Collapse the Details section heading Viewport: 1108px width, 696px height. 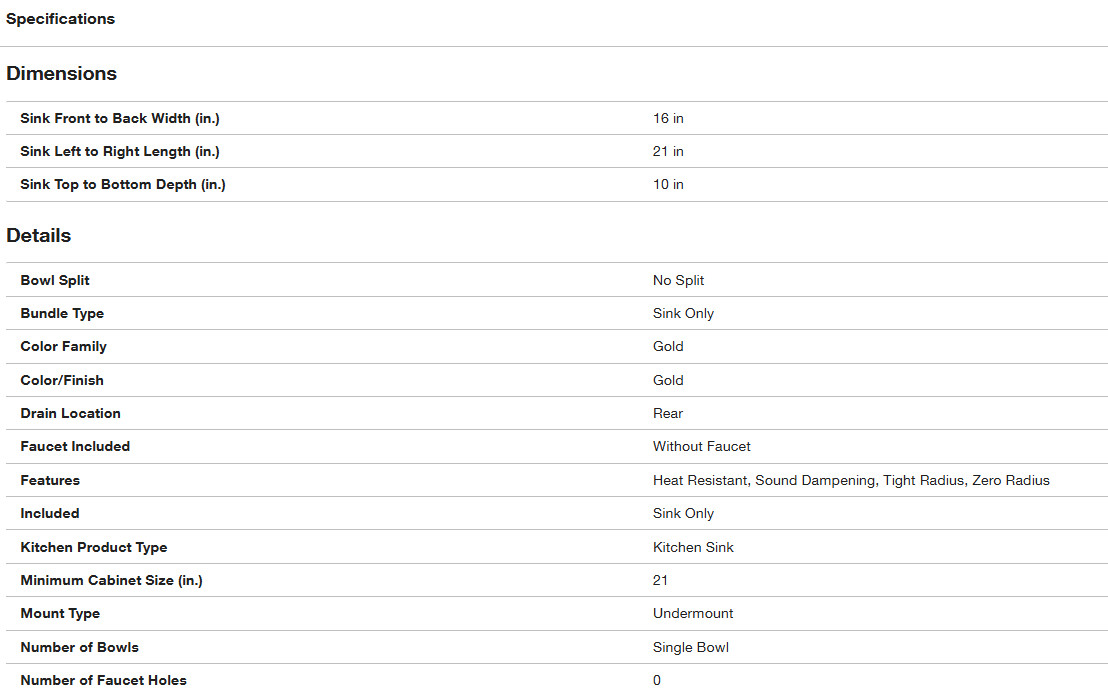point(38,236)
